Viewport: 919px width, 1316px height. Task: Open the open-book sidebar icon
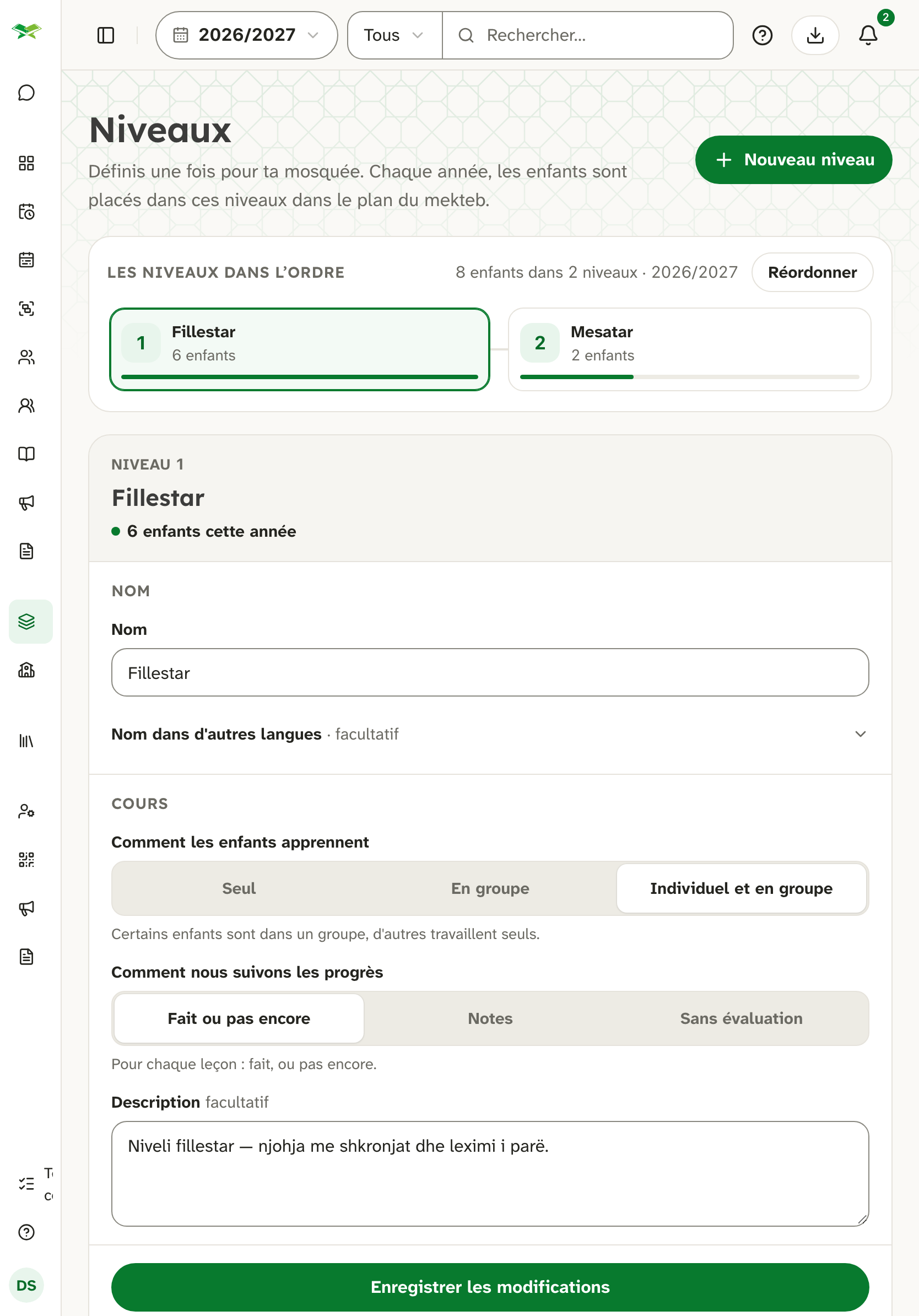coord(26,454)
